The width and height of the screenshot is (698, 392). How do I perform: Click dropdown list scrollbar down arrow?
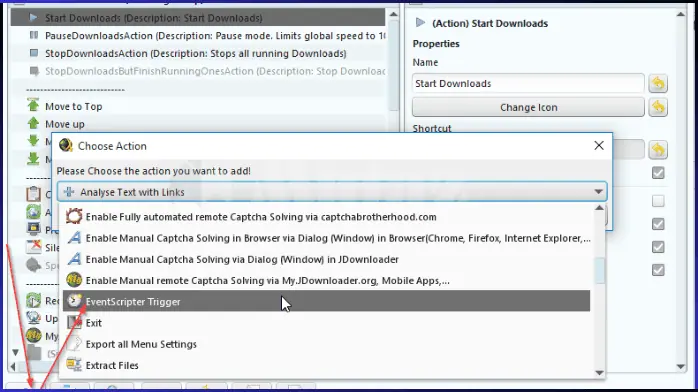(599, 373)
